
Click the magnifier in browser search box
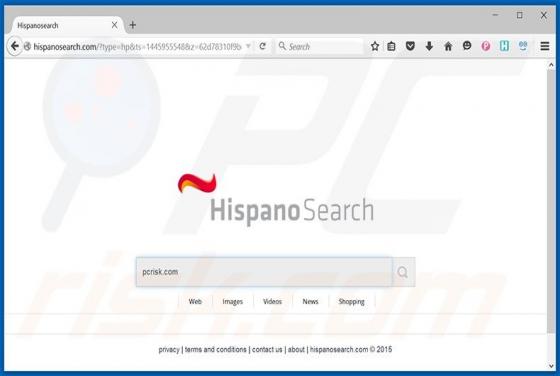(x=282, y=46)
